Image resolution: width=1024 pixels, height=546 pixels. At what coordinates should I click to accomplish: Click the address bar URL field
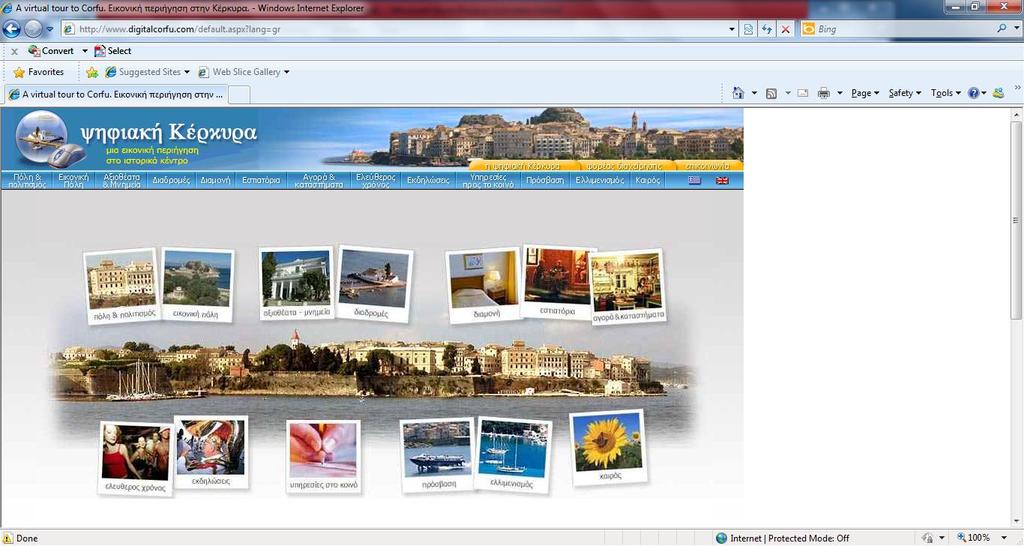[394, 29]
